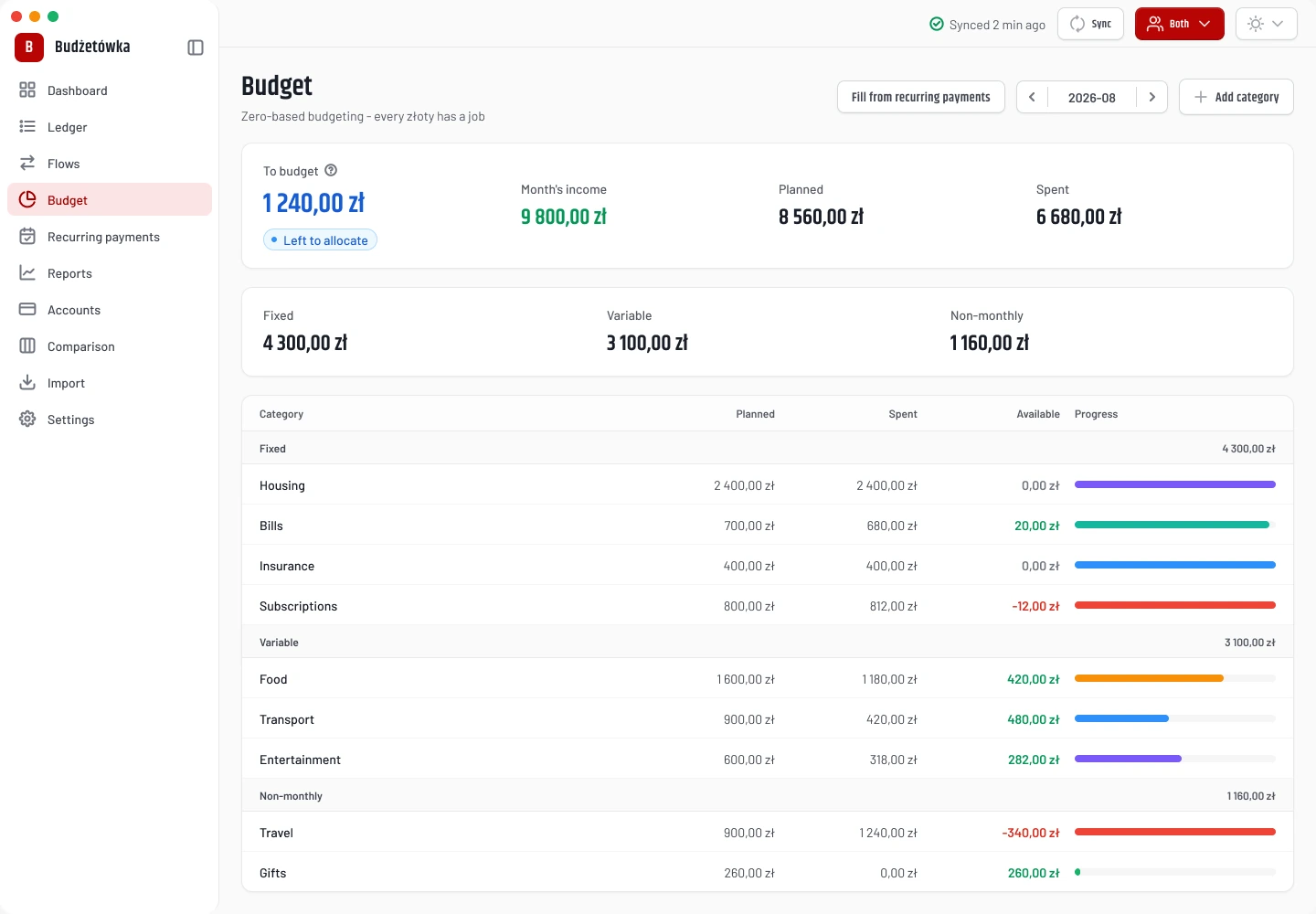Click the Add category button
The width and height of the screenshot is (1316, 914).
[x=1236, y=97]
